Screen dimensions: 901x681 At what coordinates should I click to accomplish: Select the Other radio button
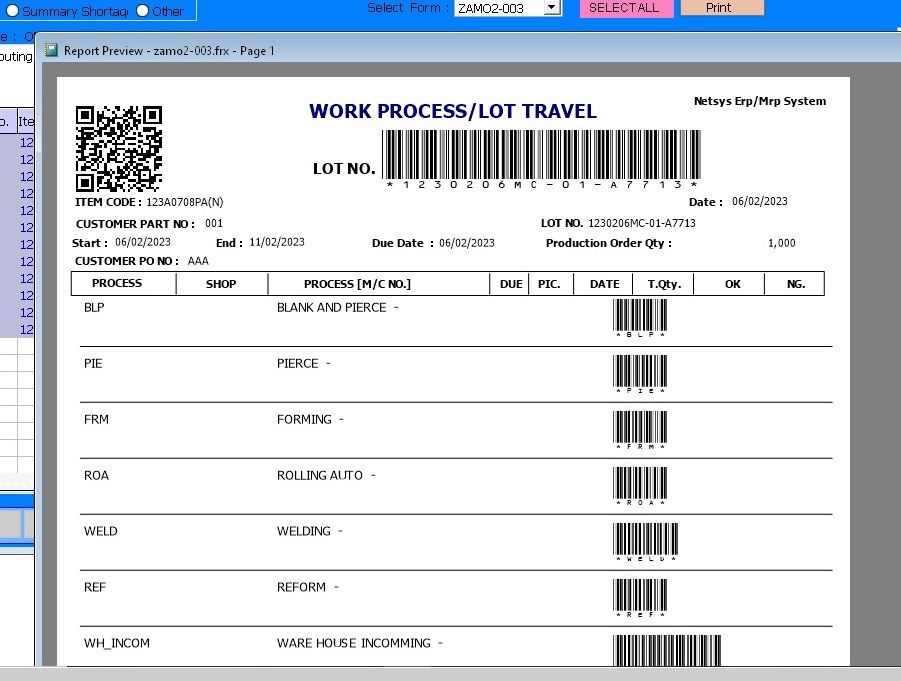click(x=142, y=11)
